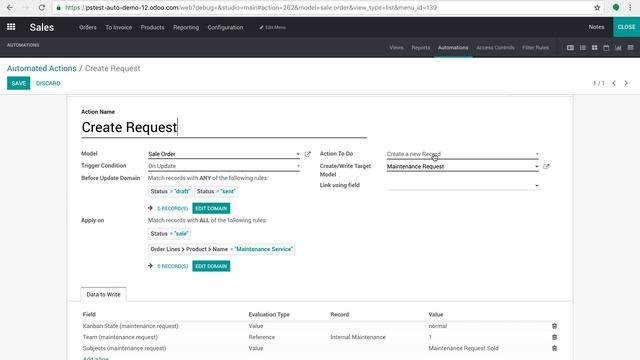This screenshot has height=360, width=640.
Task: Open the Maintenance Request external link icon
Action: click(x=546, y=166)
